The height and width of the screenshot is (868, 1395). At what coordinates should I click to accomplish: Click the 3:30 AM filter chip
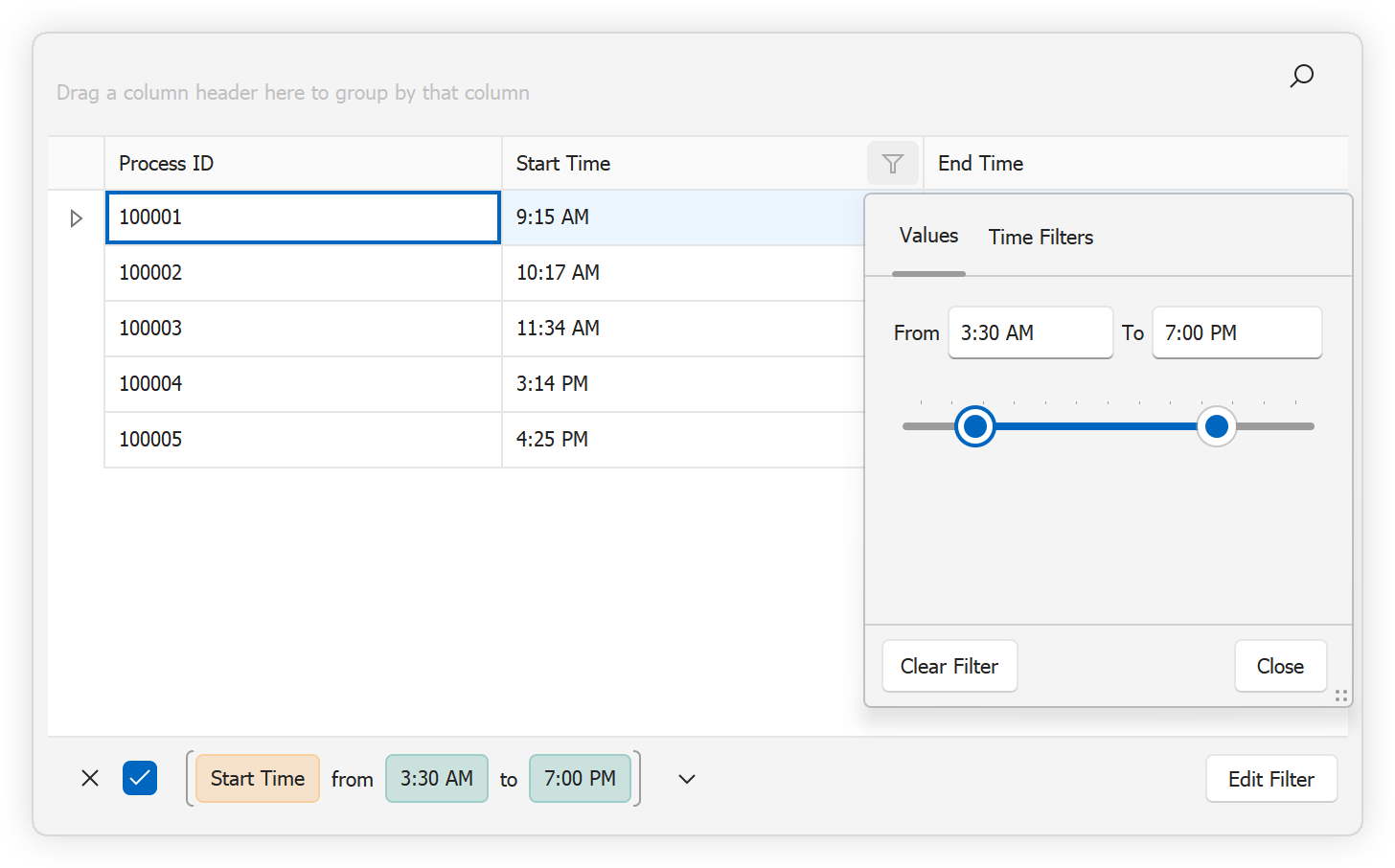click(x=437, y=779)
